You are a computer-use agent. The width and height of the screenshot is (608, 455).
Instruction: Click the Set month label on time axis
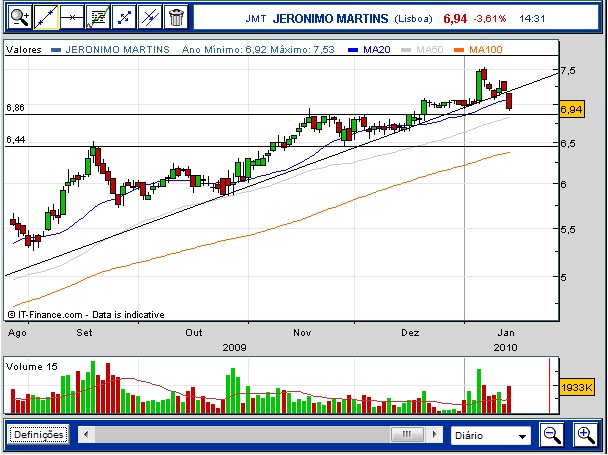point(85,333)
